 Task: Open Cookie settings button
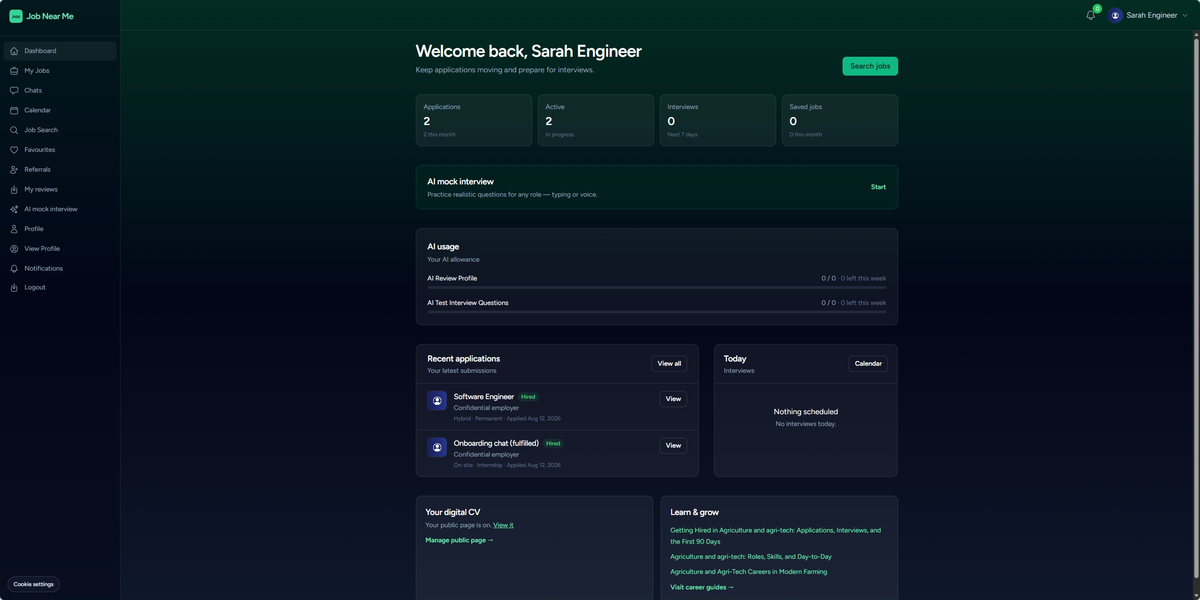[x=34, y=584]
